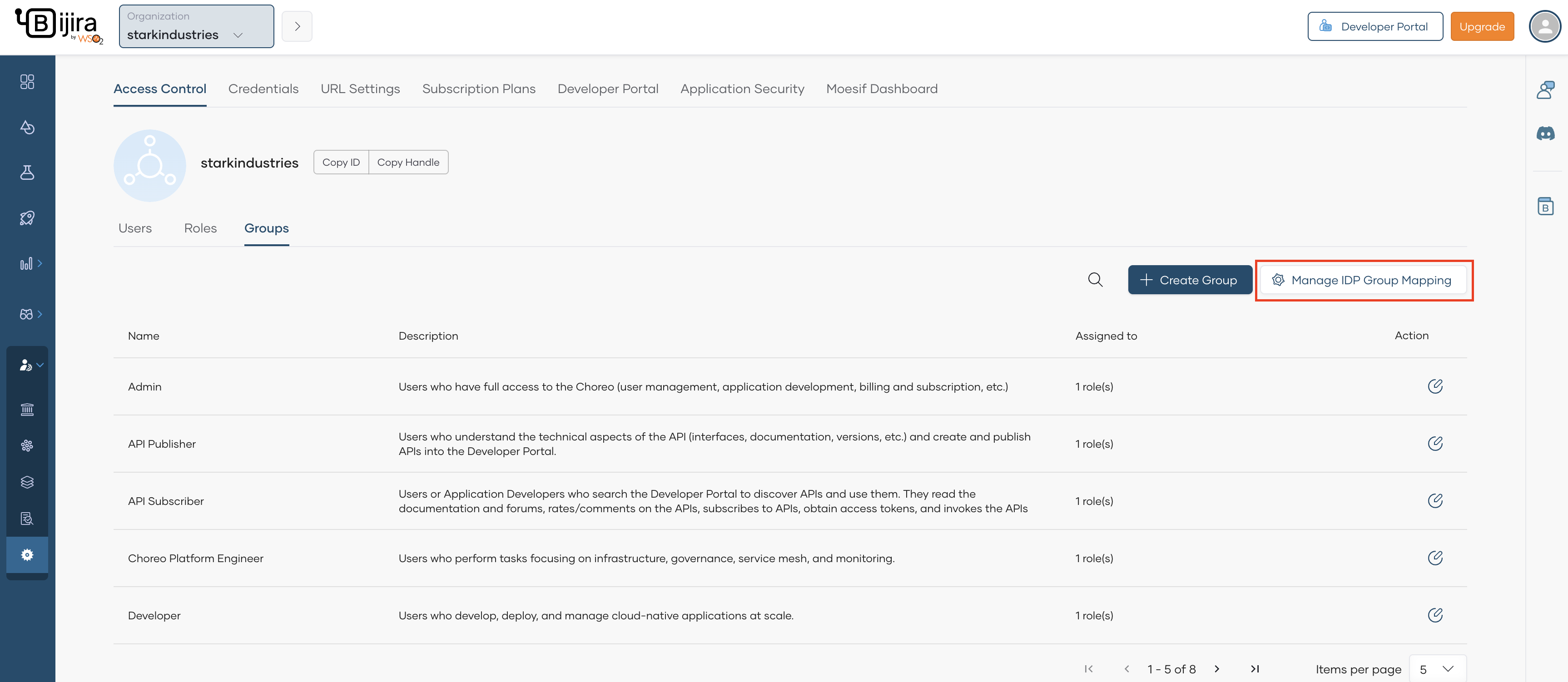Click the rocket icon in left sidebar
This screenshot has width=1568, height=682.
27,218
